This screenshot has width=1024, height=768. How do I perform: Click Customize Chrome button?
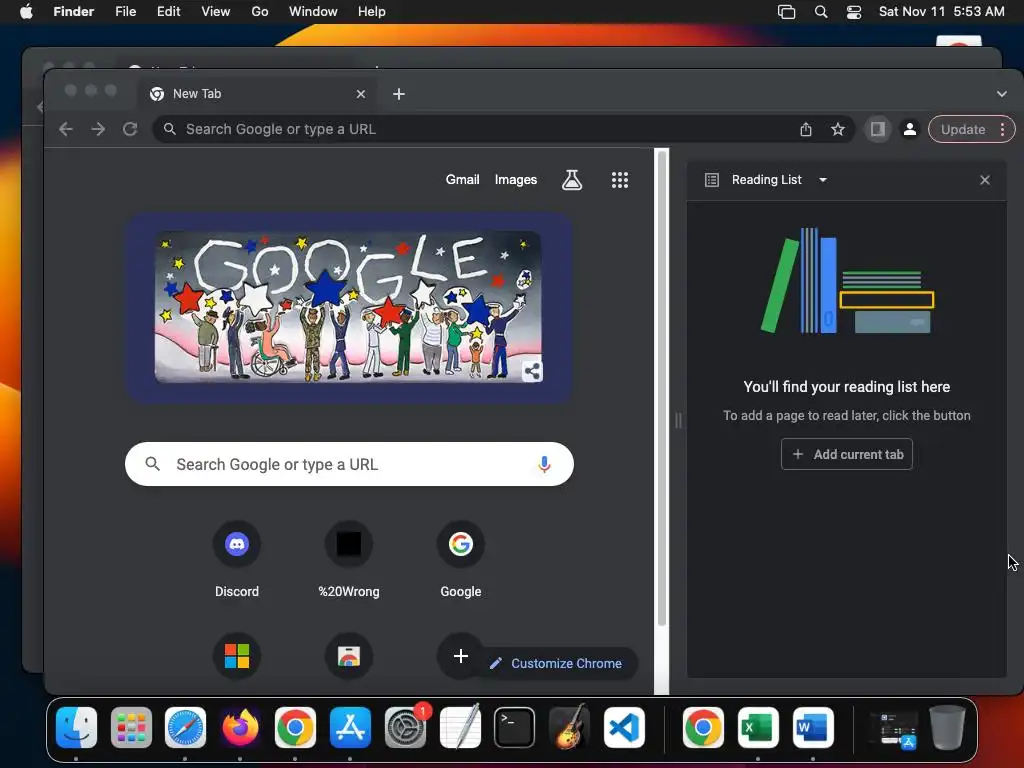tap(557, 664)
